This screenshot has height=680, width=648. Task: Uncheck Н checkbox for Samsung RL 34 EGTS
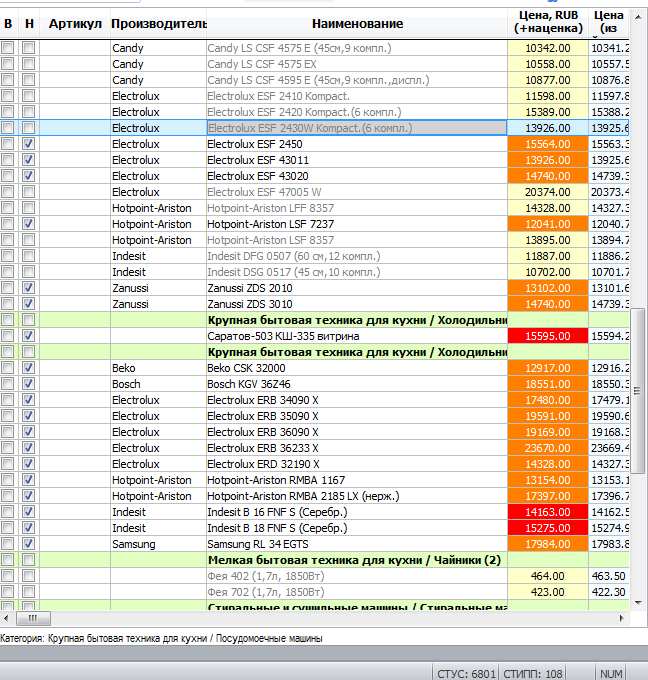[29, 544]
